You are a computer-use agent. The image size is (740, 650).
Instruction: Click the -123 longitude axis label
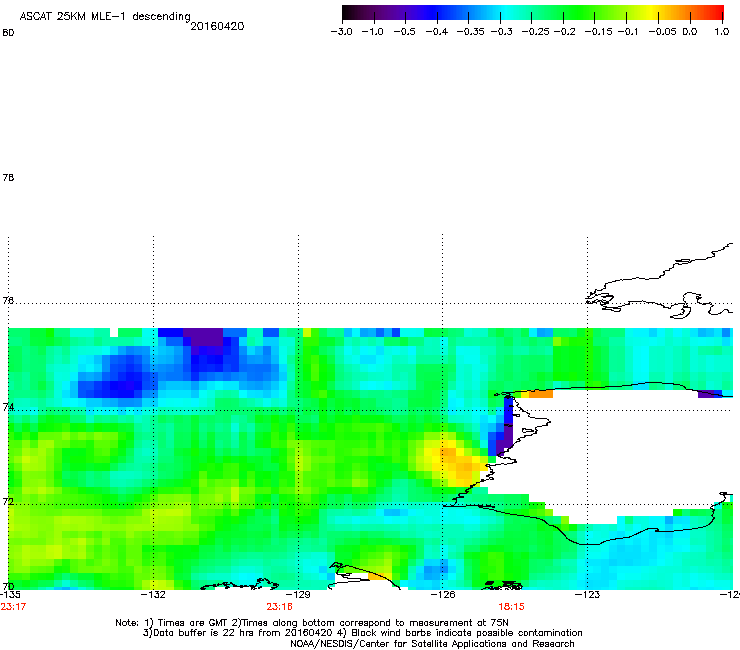pos(587,595)
